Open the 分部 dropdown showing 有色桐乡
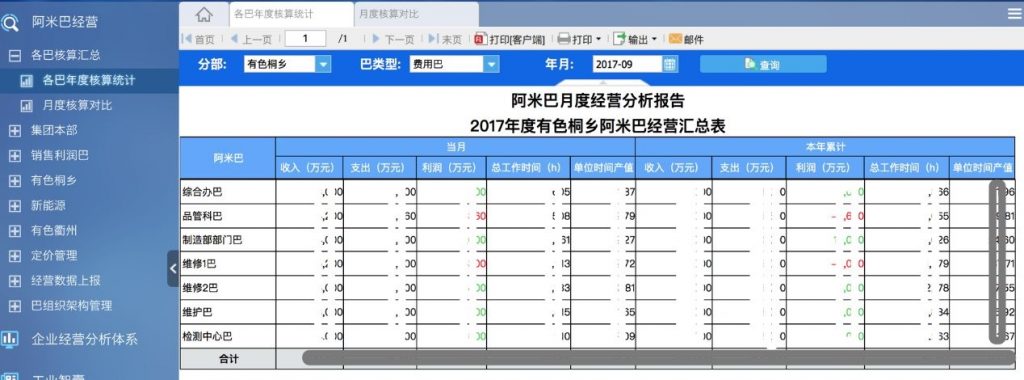Image resolution: width=1024 pixels, height=380 pixels. click(x=288, y=64)
